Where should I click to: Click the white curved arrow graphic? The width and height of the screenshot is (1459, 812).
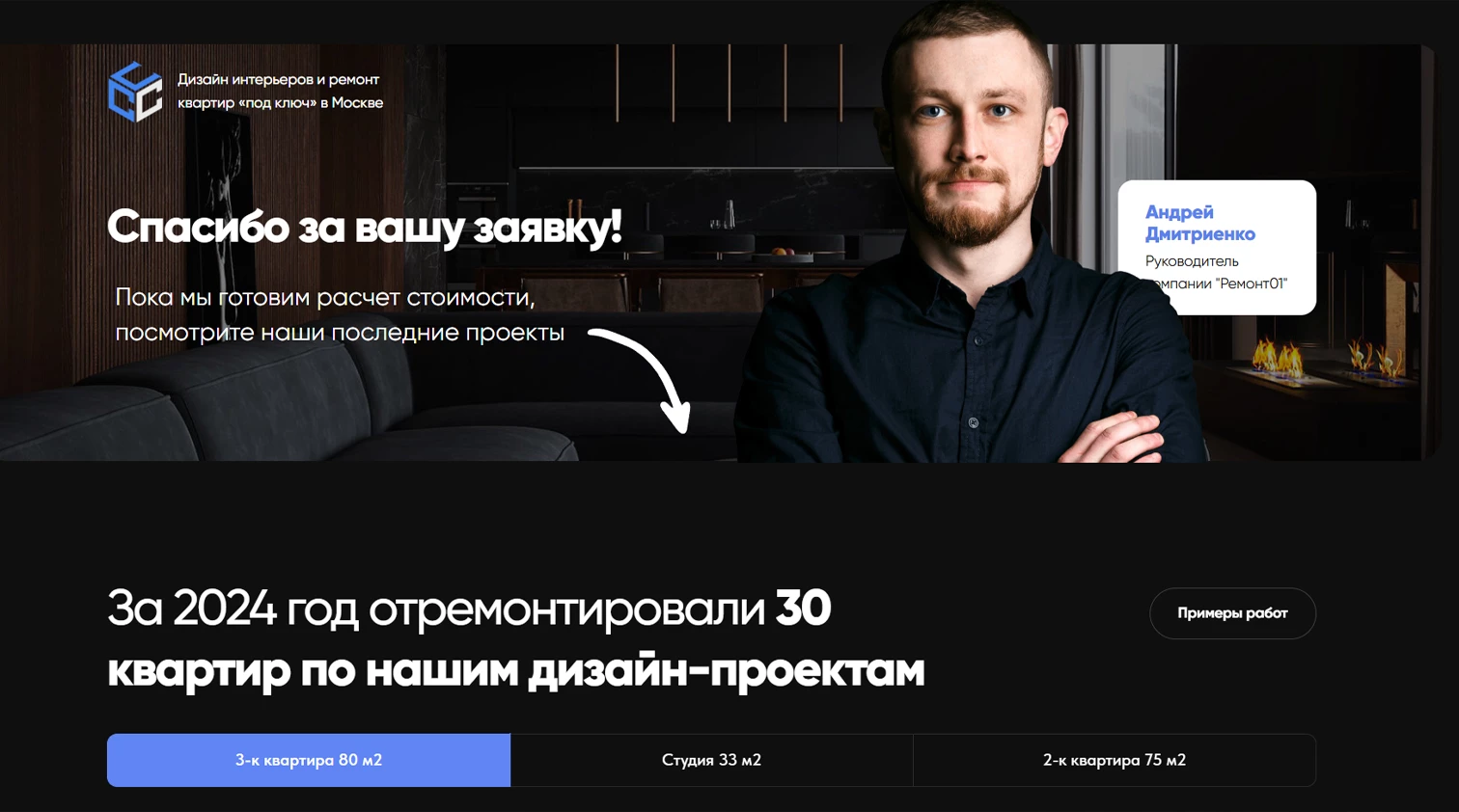(641, 380)
